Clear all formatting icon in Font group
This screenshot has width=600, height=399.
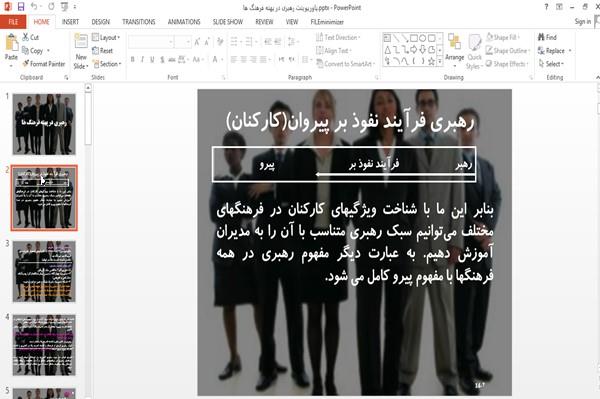(x=220, y=42)
